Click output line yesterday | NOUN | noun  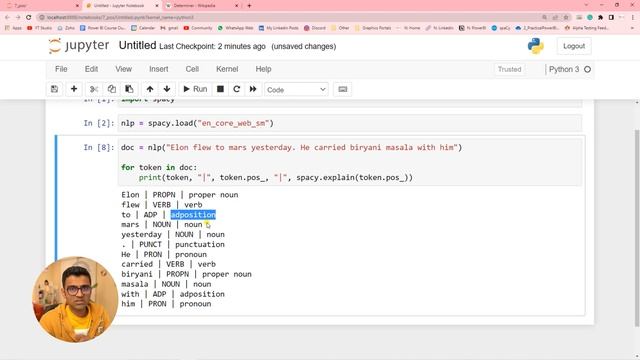[173, 235]
